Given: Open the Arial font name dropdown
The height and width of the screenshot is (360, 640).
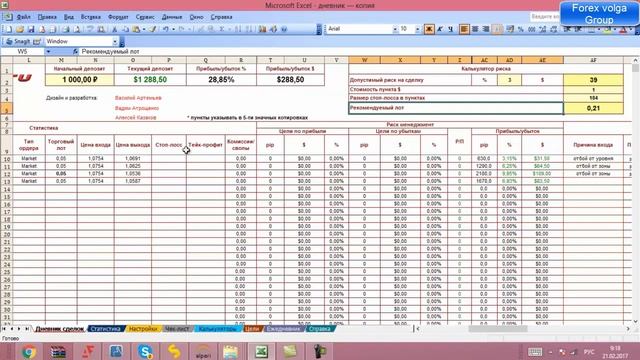Looking at the screenshot, I should (395, 29).
